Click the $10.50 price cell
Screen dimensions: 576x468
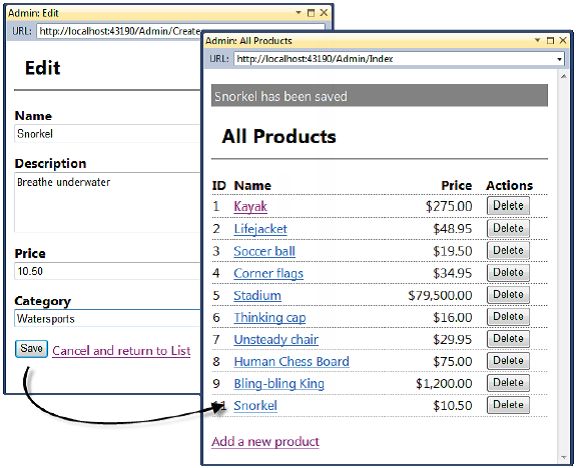pyautogui.click(x=452, y=406)
